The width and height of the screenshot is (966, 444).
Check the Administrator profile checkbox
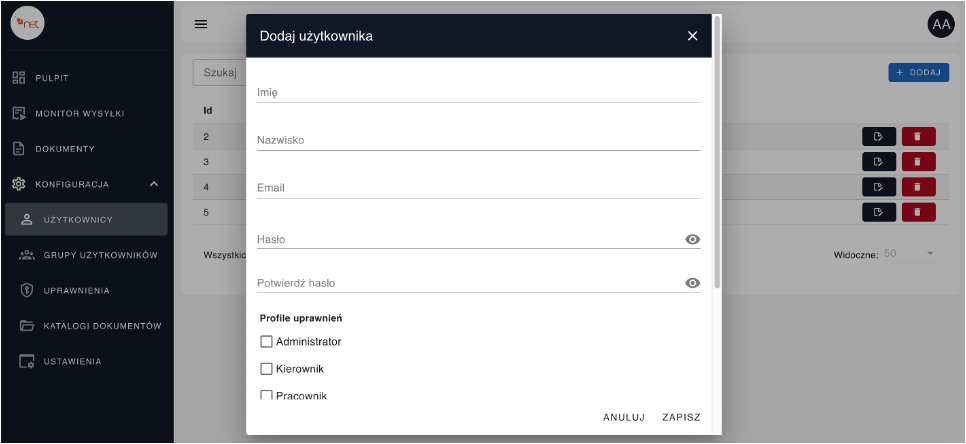pyautogui.click(x=266, y=342)
